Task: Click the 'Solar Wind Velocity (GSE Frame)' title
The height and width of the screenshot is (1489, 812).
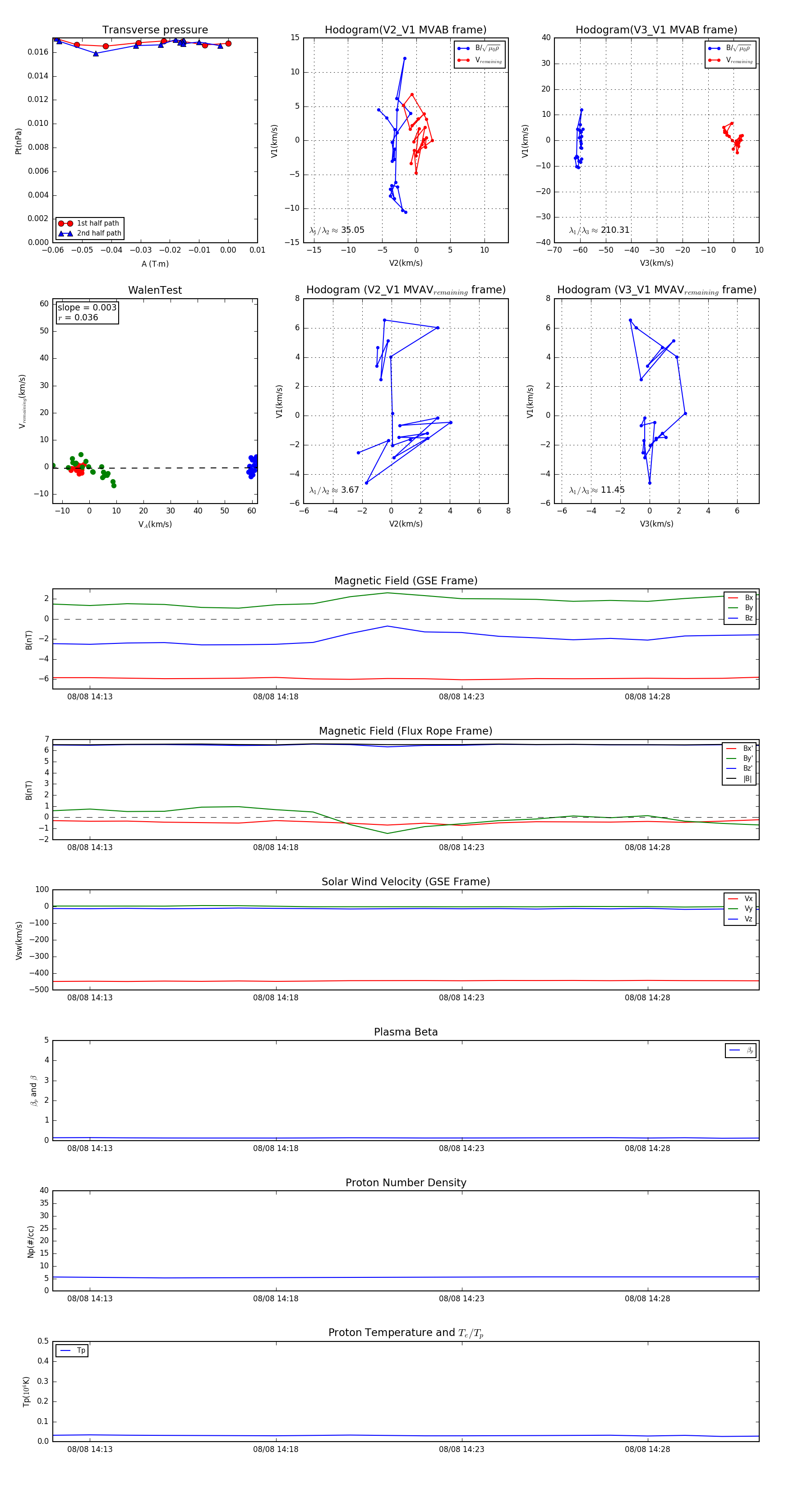Action: (x=406, y=882)
